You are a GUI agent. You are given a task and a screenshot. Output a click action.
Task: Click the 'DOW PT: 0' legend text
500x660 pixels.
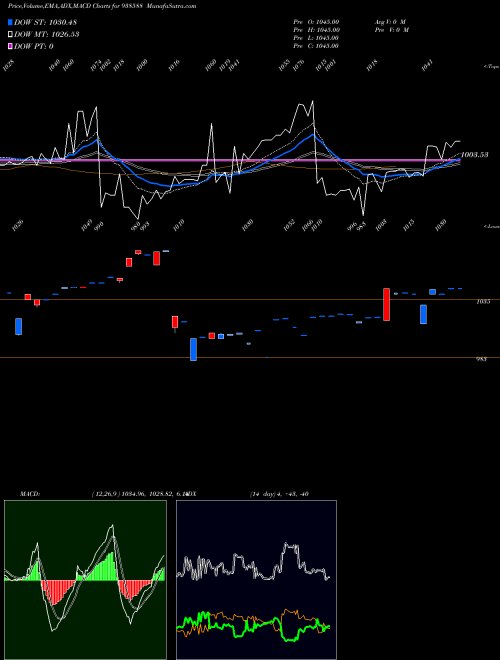(x=34, y=46)
